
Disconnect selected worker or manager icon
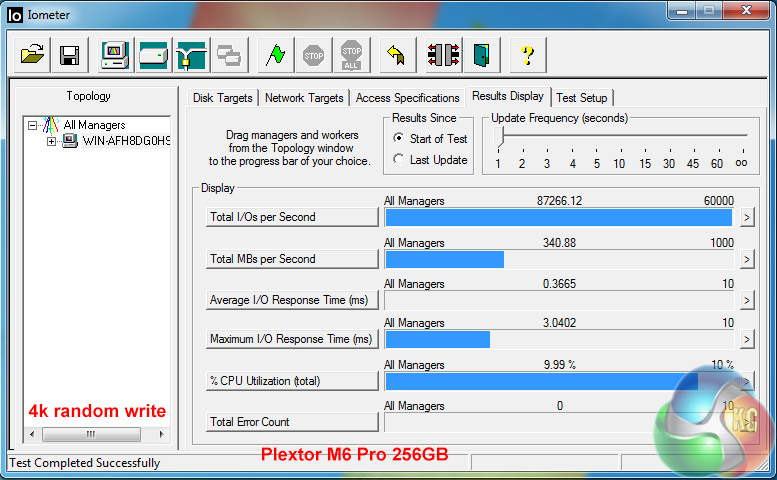point(444,55)
